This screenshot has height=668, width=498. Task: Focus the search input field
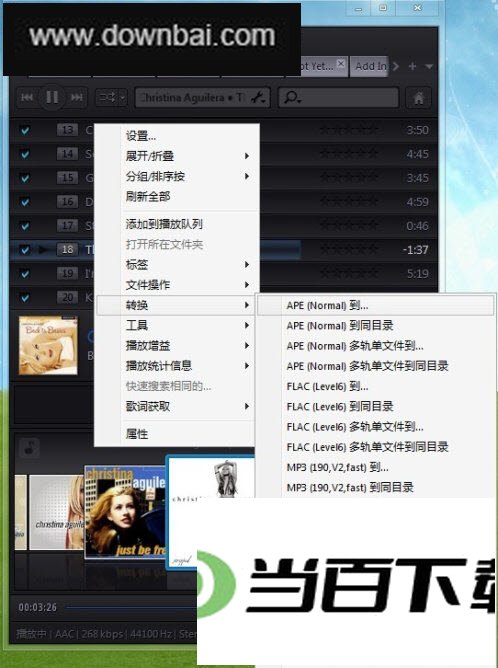[x=339, y=98]
